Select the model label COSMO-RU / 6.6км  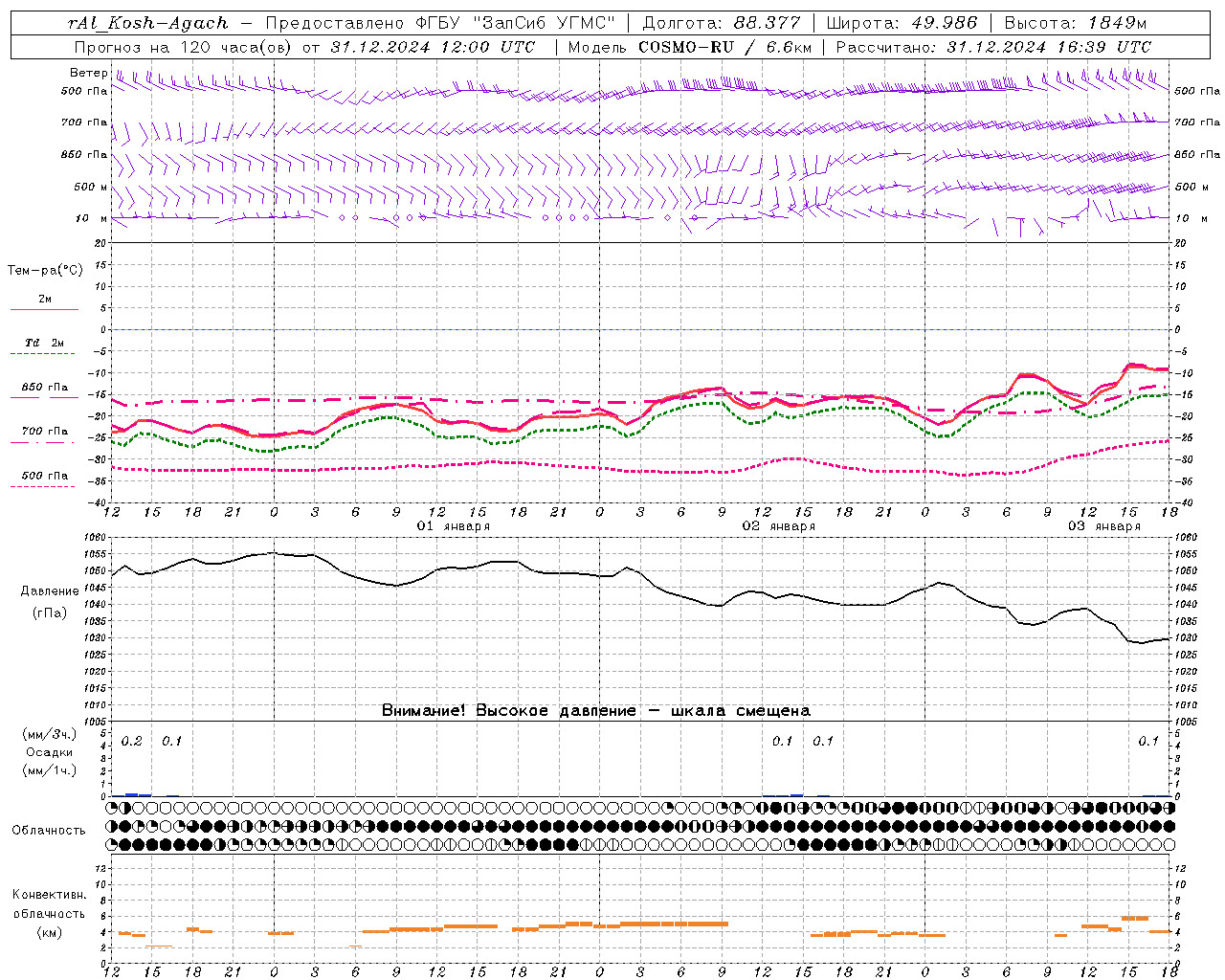[724, 47]
